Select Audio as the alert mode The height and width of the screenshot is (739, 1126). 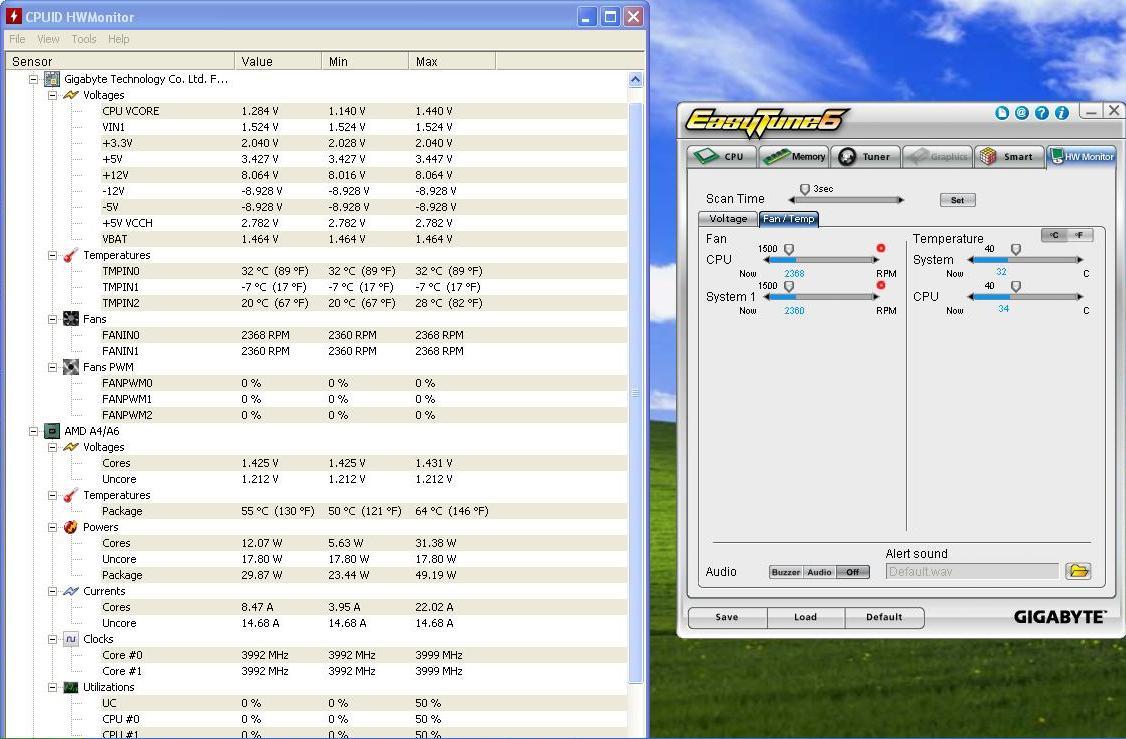tap(819, 572)
